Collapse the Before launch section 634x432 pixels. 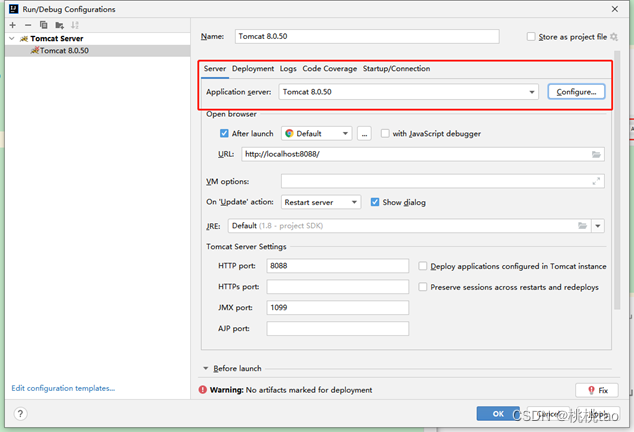[205, 368]
